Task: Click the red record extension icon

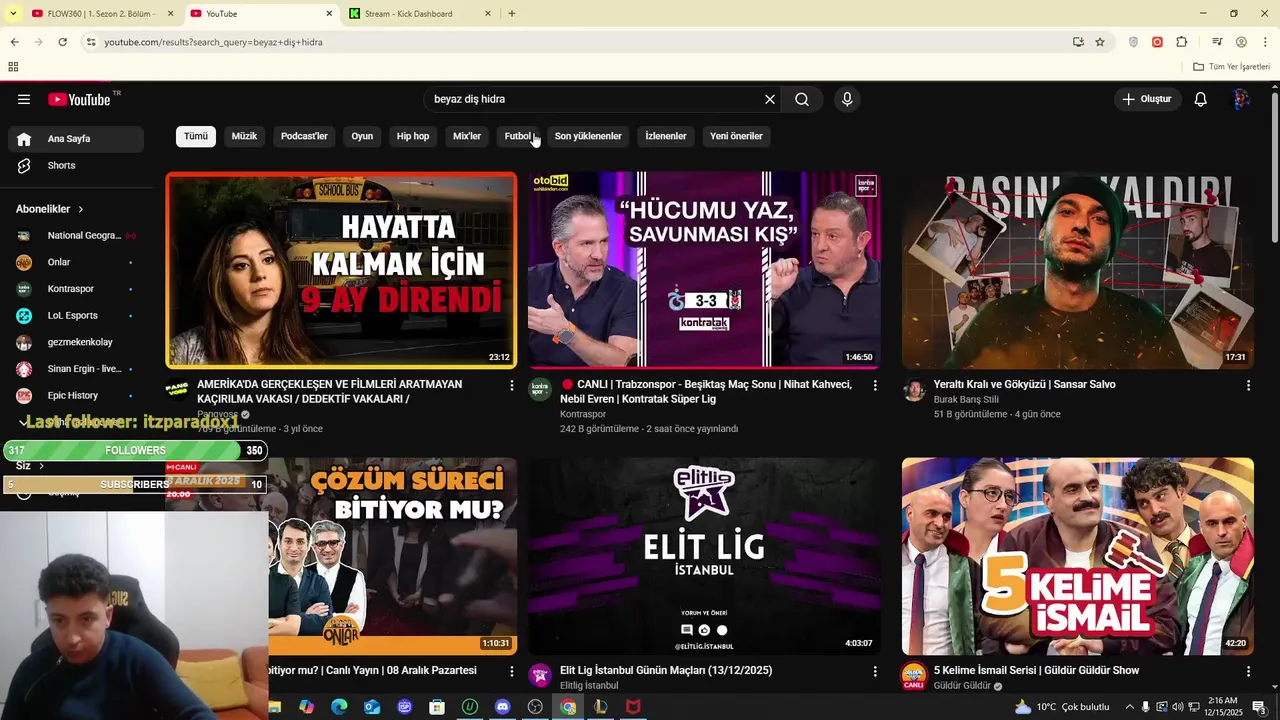Action: pos(1157,42)
